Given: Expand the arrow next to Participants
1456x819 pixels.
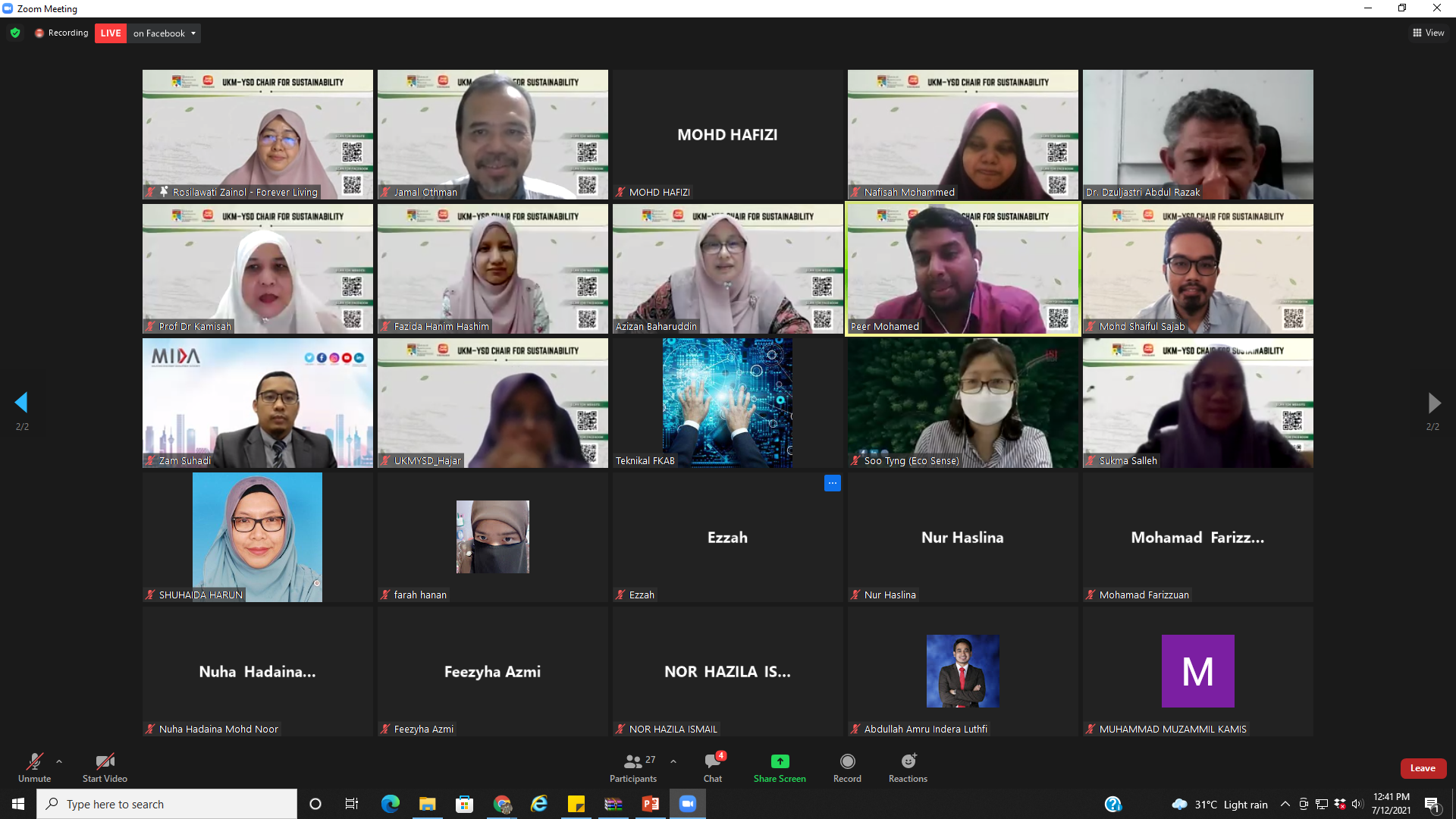Looking at the screenshot, I should tap(673, 761).
